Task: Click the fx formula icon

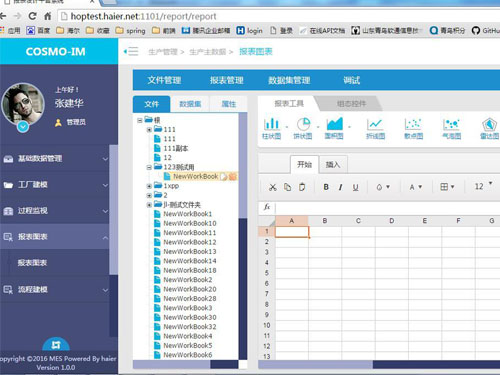Action: [267, 207]
